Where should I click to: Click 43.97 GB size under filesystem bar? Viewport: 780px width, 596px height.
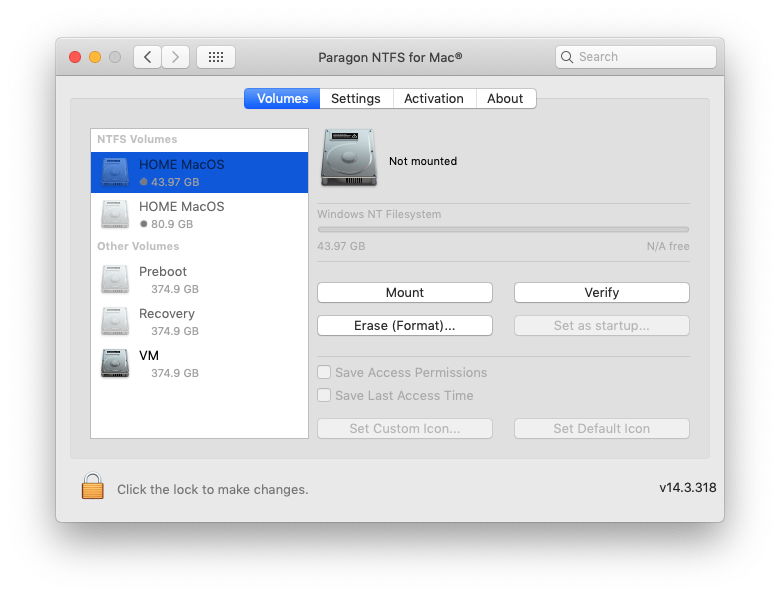(341, 246)
